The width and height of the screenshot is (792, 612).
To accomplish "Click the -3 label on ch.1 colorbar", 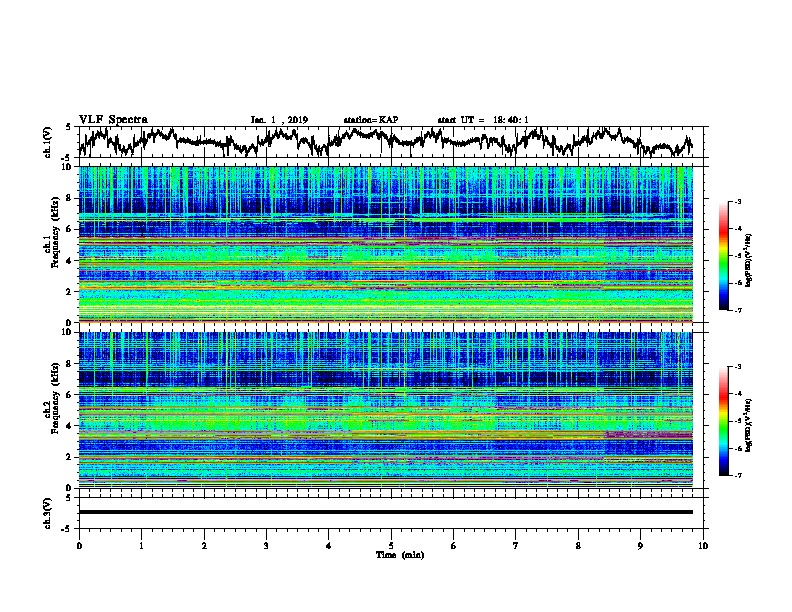I will (x=737, y=202).
